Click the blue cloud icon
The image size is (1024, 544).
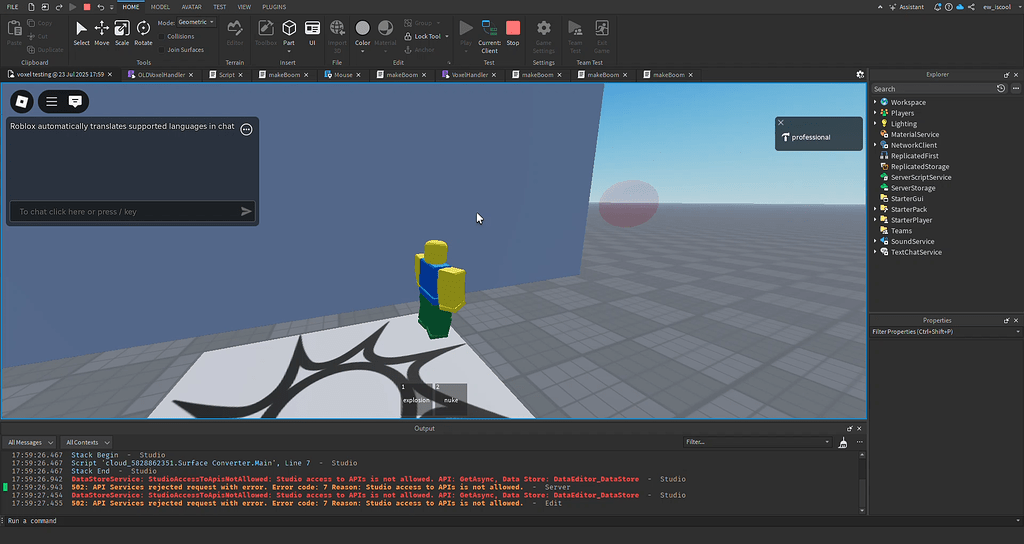959,7
